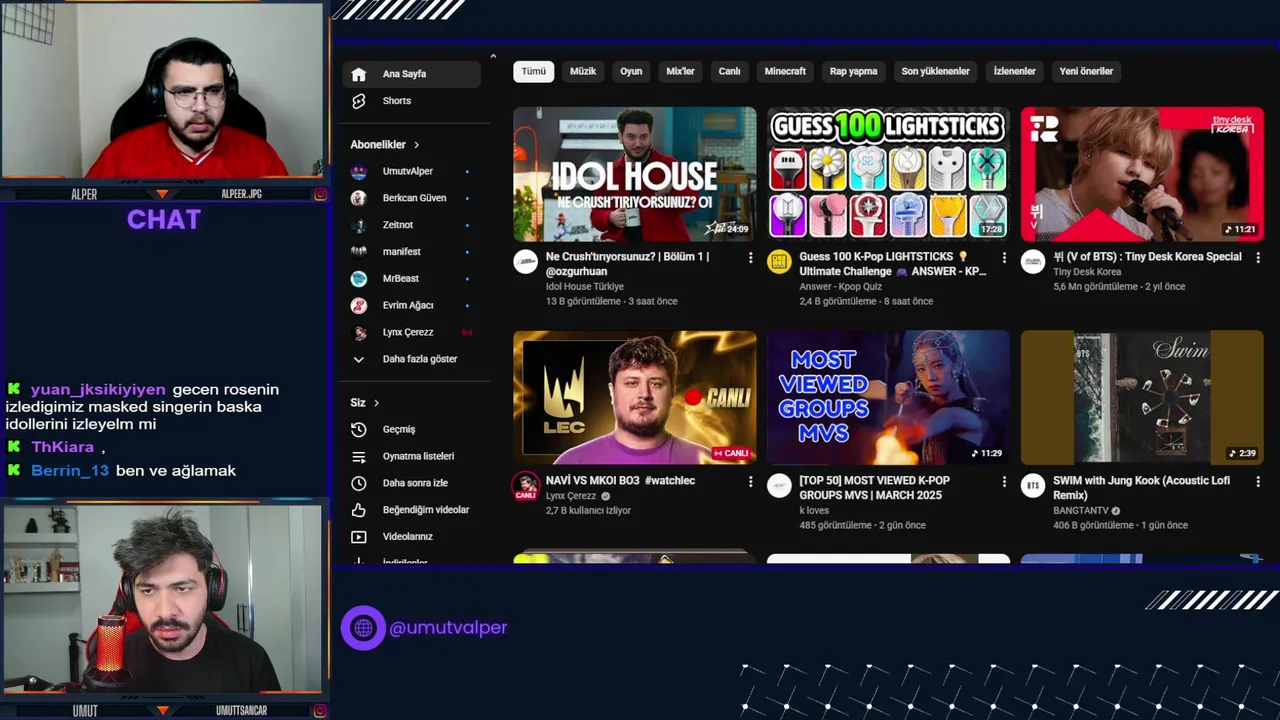The image size is (1280, 720).
Task: Open Lynx Çerezz channel avatar in sidebar
Action: click(x=359, y=332)
